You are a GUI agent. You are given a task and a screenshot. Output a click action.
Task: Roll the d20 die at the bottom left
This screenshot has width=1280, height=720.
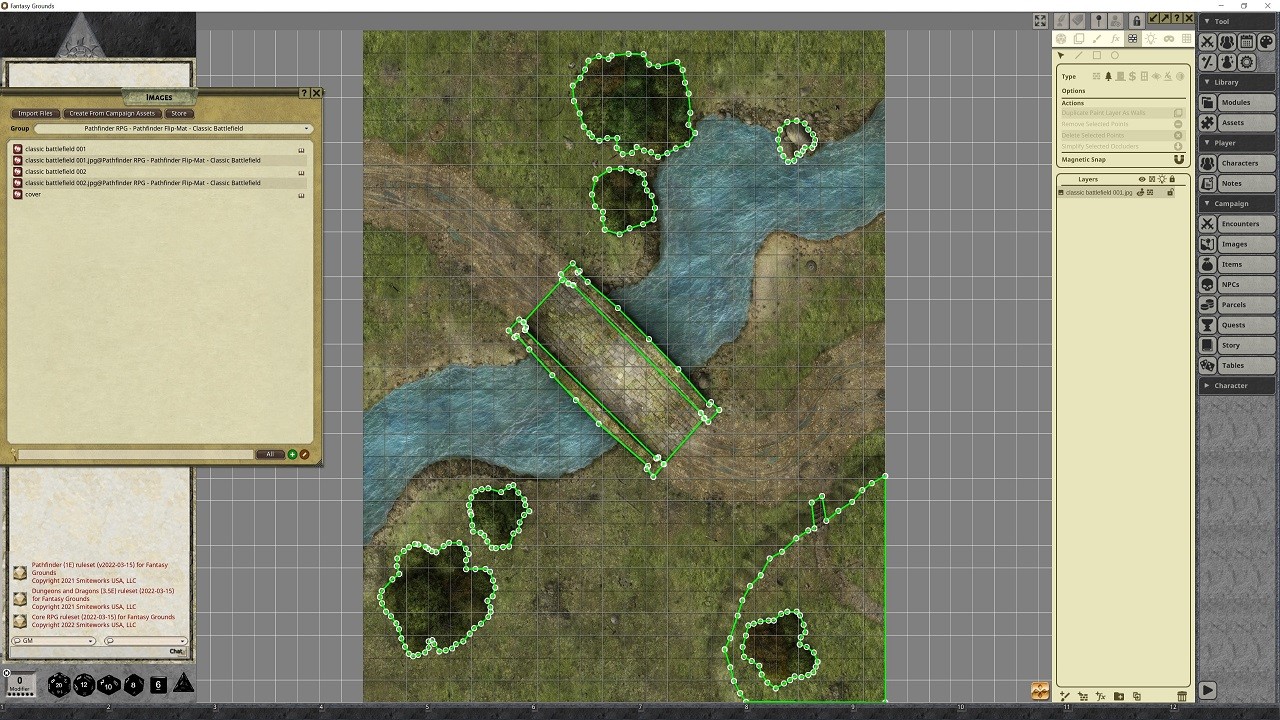58,684
